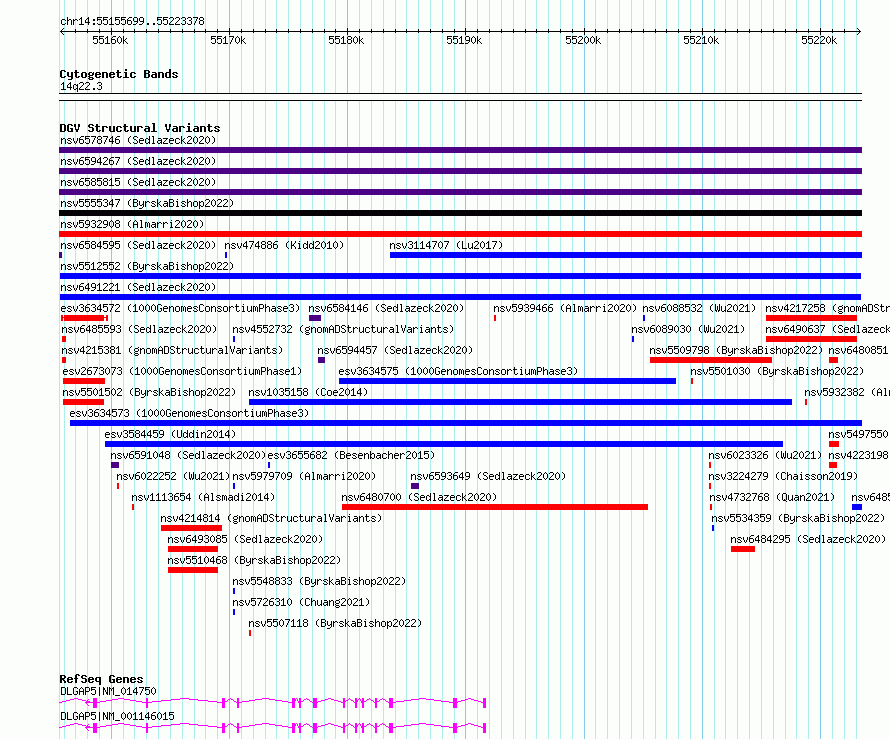Image resolution: width=890 pixels, height=739 pixels.
Task: Click the red esv3634572 variant bar
Action: tap(84, 318)
